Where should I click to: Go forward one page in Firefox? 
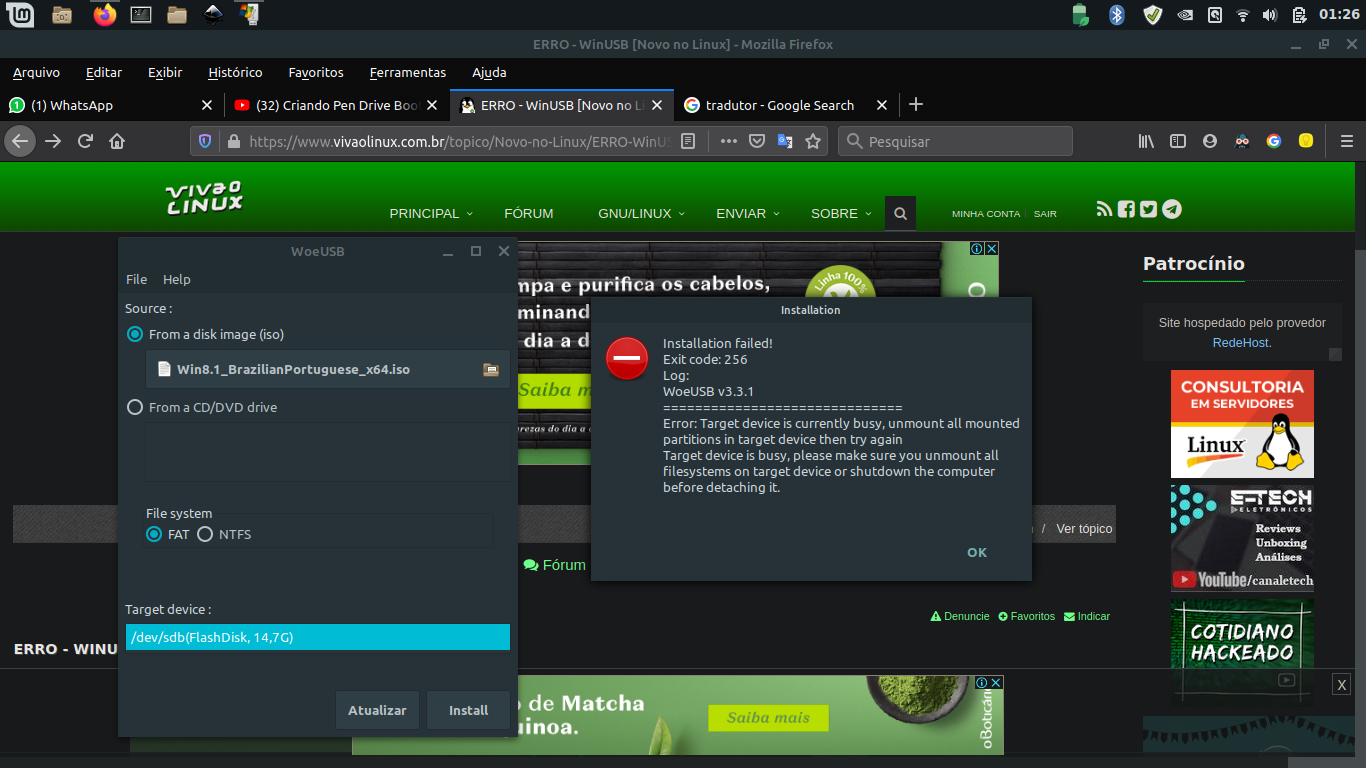[x=53, y=141]
